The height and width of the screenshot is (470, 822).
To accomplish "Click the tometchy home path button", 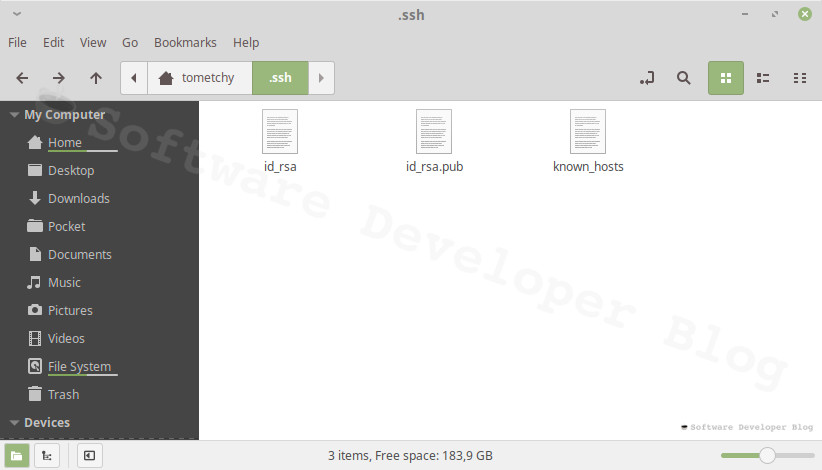I will pos(200,78).
